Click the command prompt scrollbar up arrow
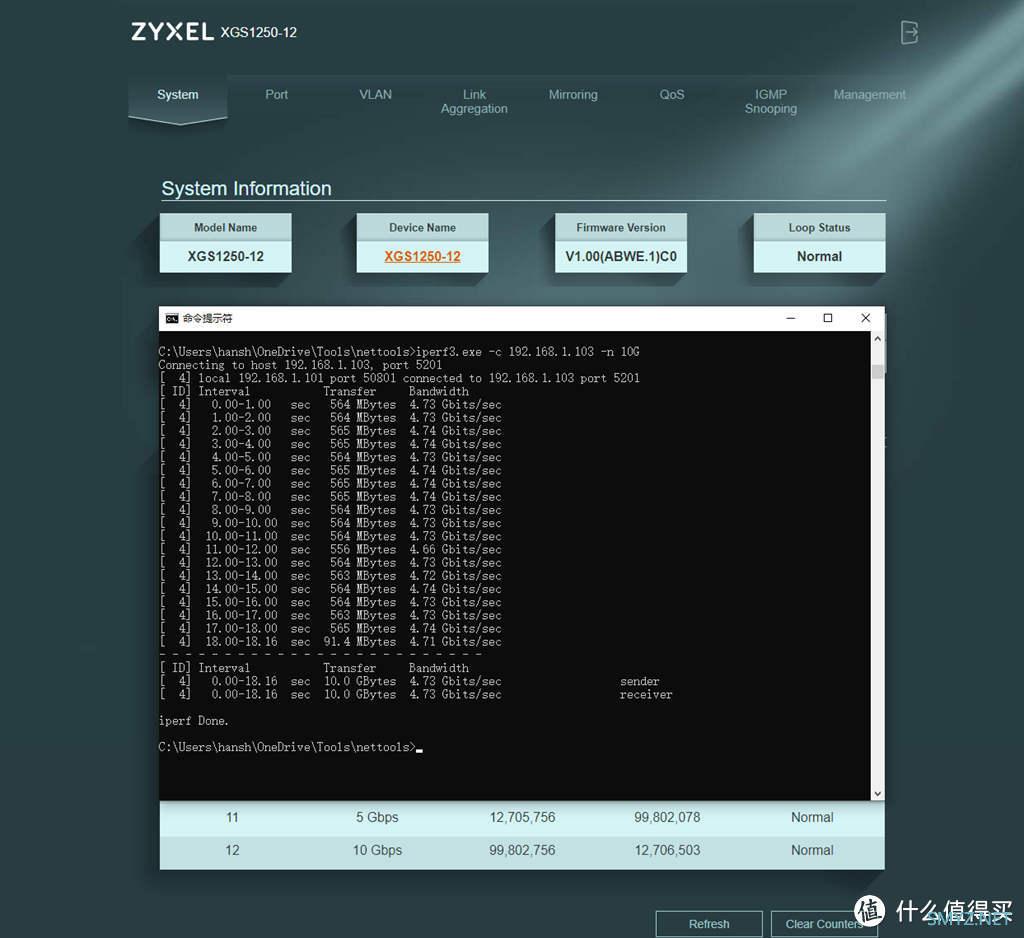 coord(878,339)
